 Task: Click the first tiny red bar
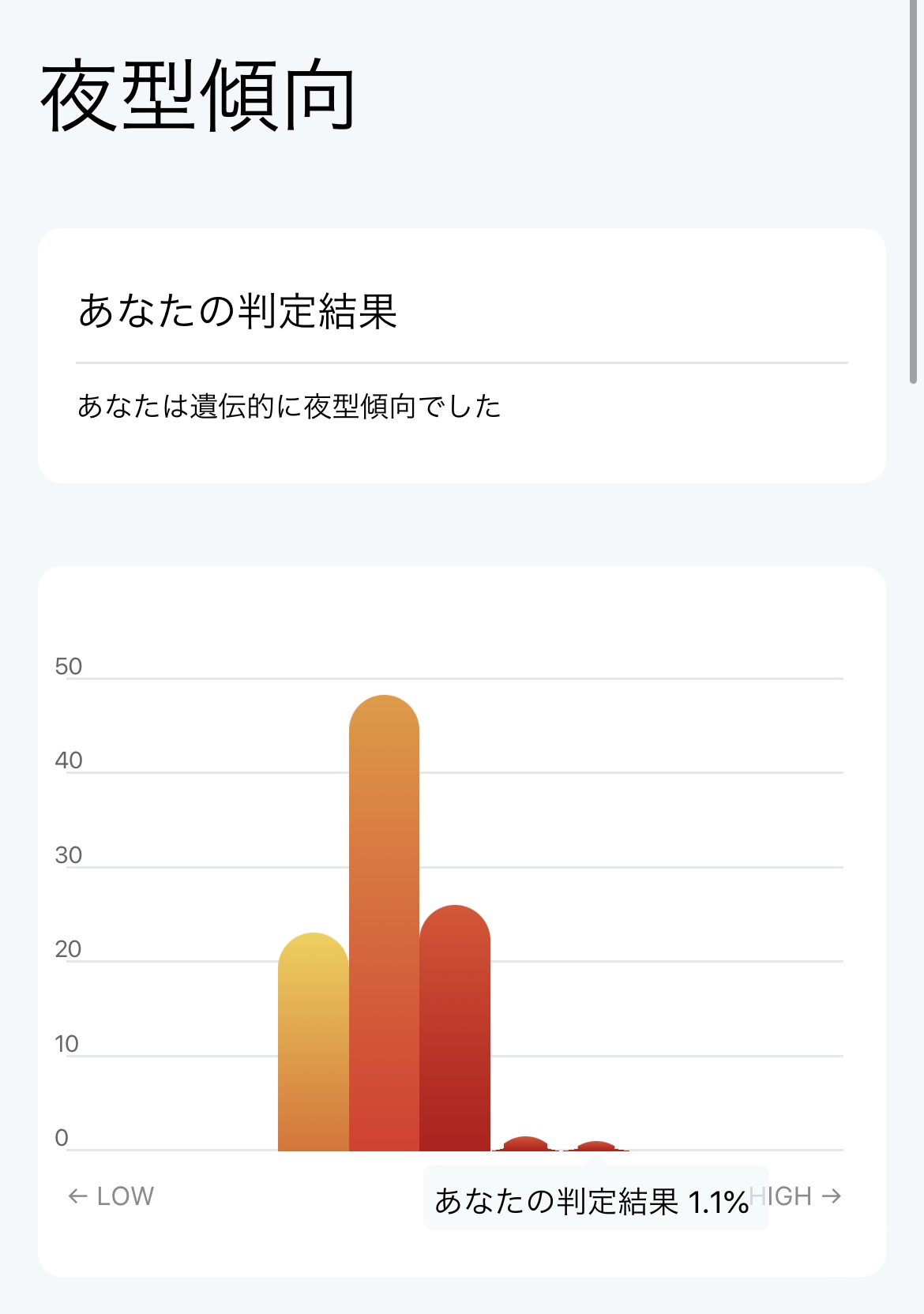[x=525, y=1143]
